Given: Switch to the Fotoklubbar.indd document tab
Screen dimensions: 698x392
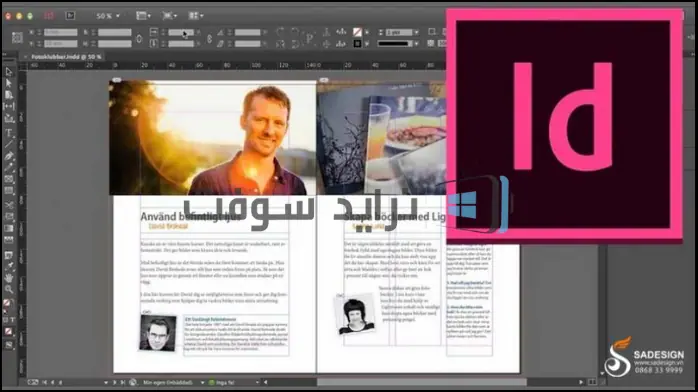Looking at the screenshot, I should pyautogui.click(x=66, y=57).
